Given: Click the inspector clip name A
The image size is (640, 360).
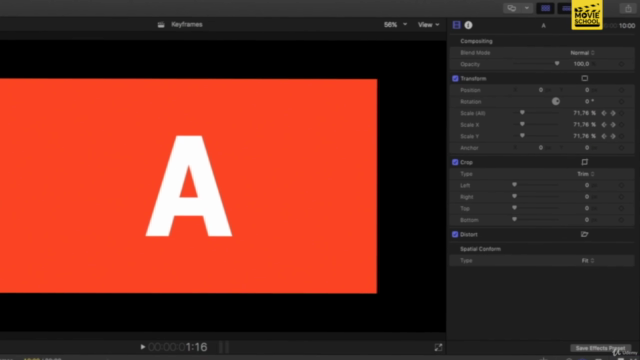Looking at the screenshot, I should 543,25.
